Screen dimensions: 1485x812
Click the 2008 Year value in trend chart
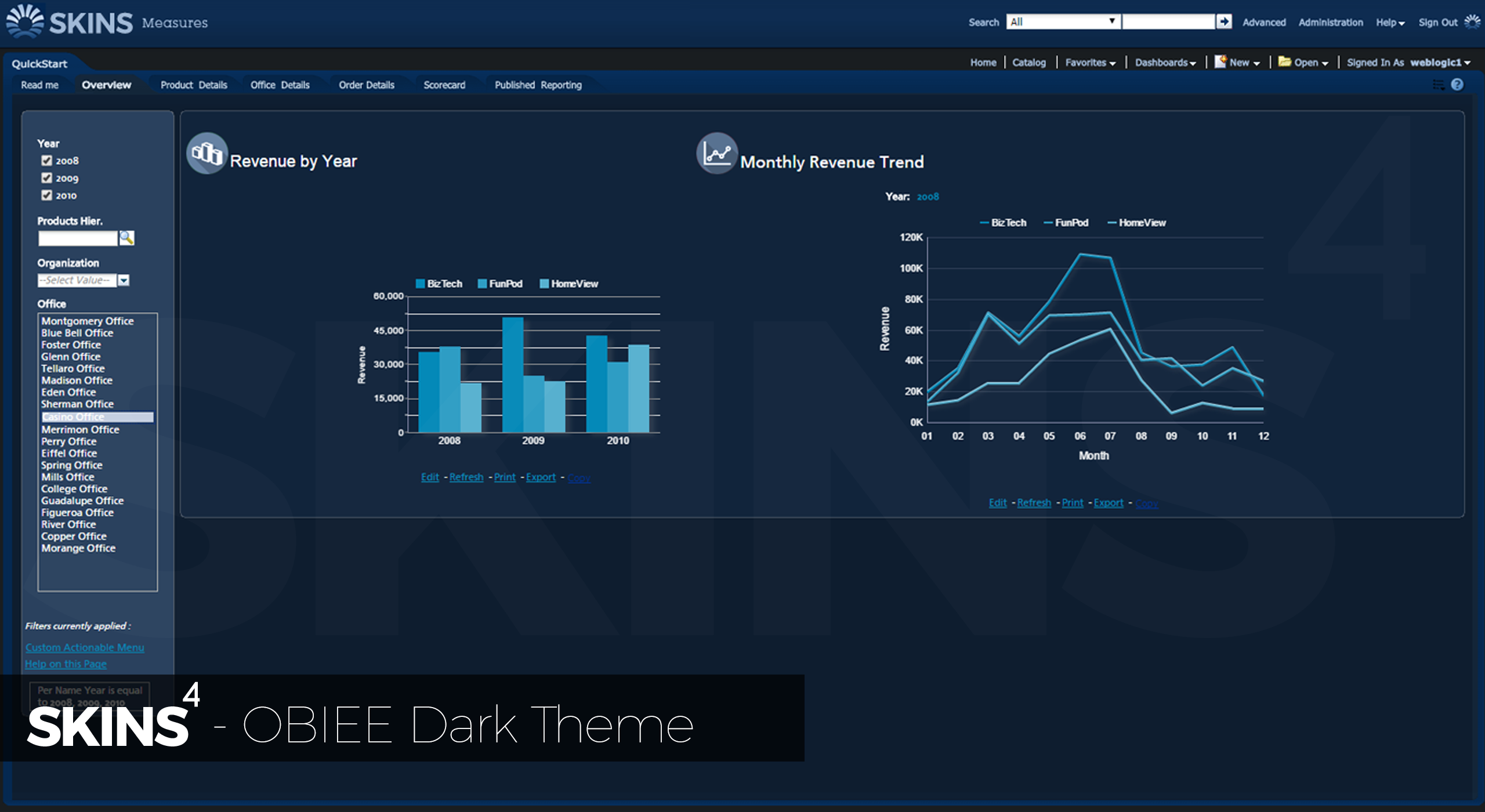928,197
